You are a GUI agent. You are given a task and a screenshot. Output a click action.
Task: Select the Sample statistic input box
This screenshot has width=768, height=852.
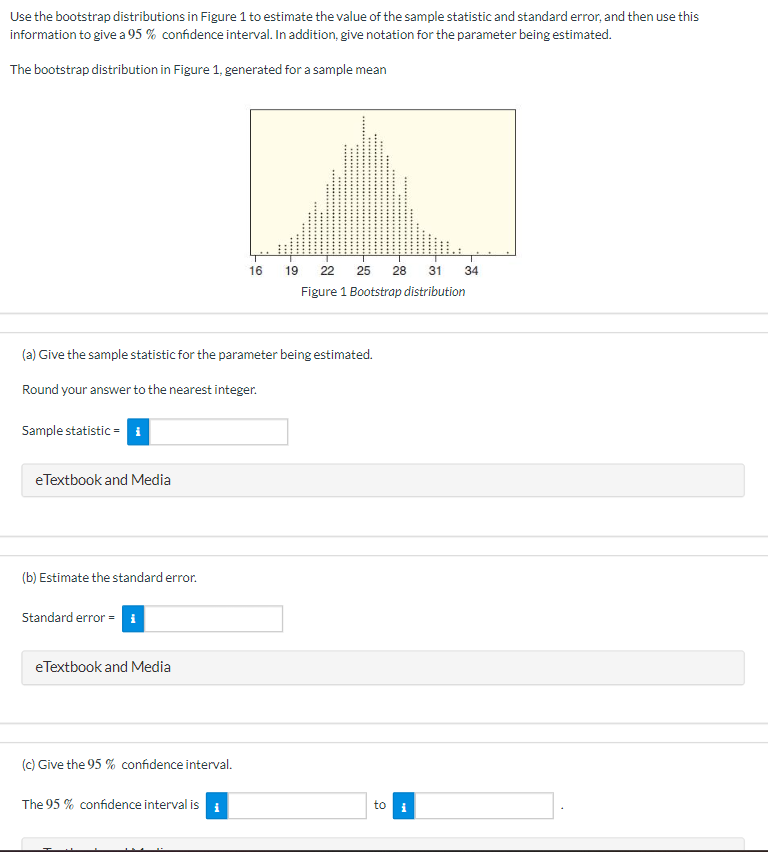point(220,431)
